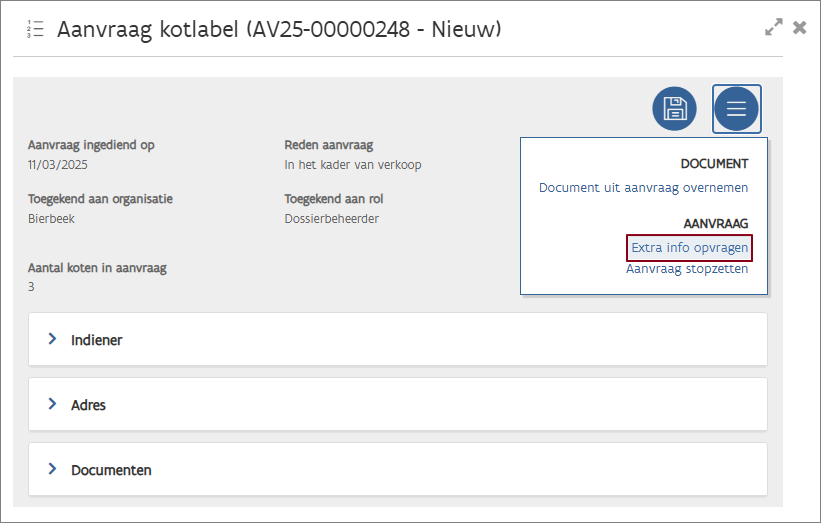
Task: Toggle the hamburger actions menu button
Action: (736, 109)
